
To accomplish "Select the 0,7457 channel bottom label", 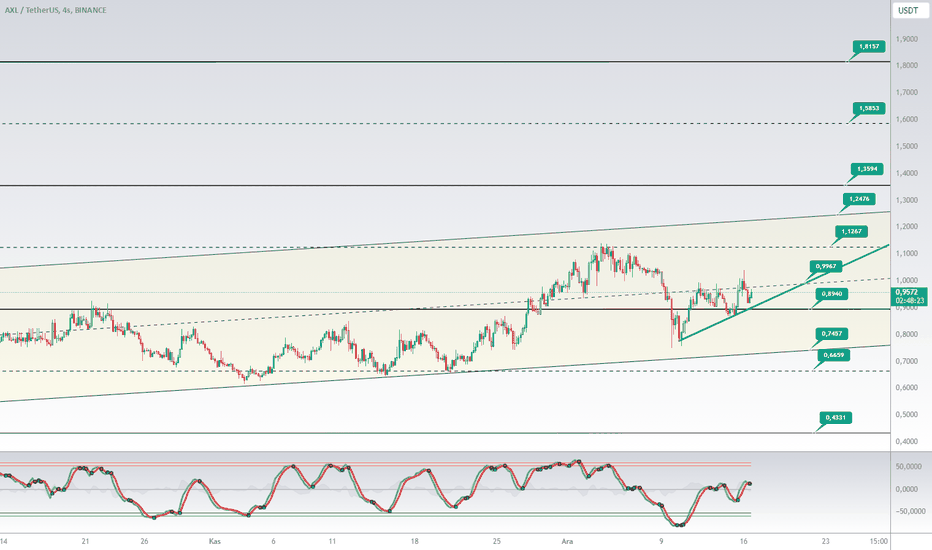I will (832, 334).
